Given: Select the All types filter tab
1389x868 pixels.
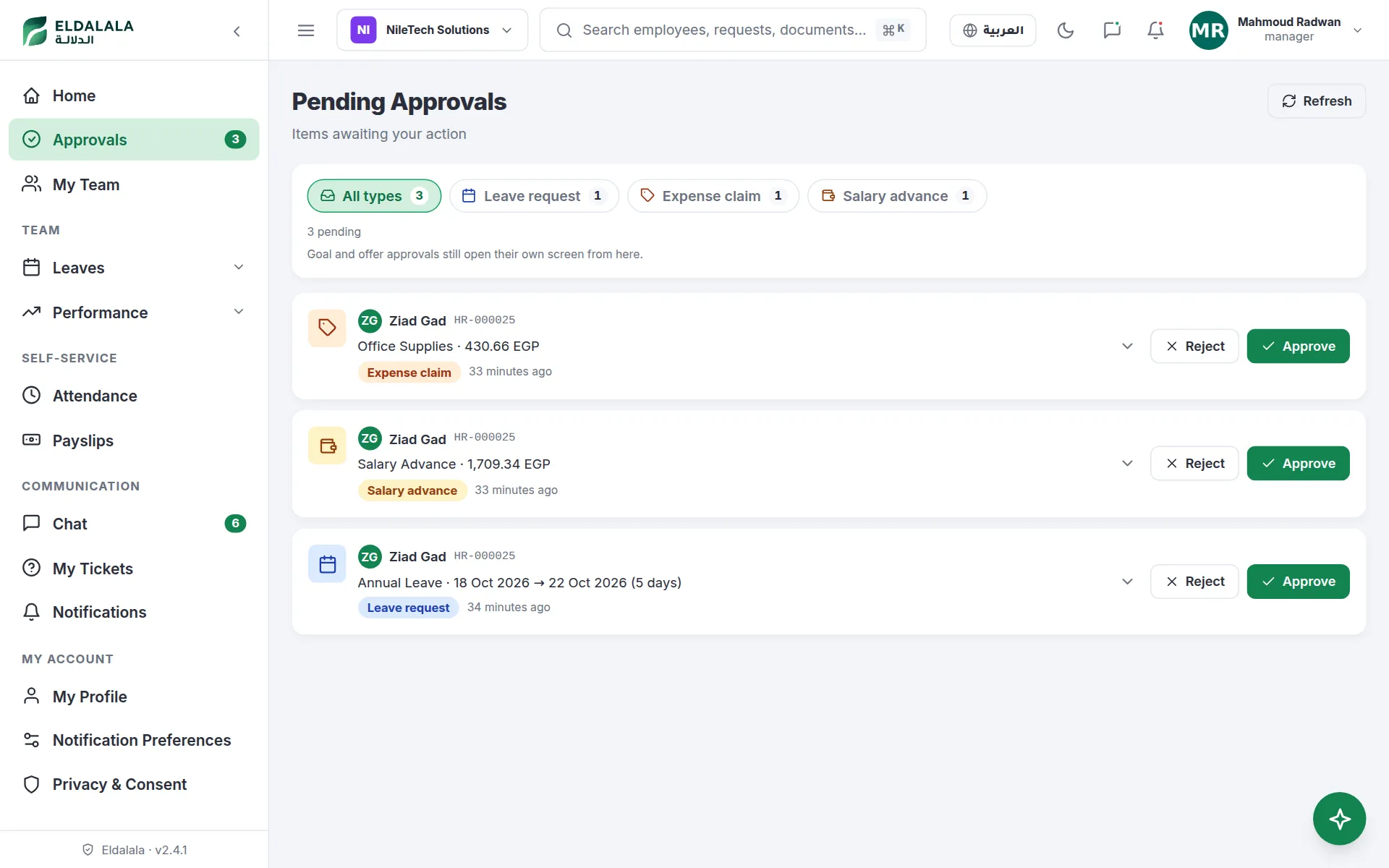Looking at the screenshot, I should coord(374,196).
